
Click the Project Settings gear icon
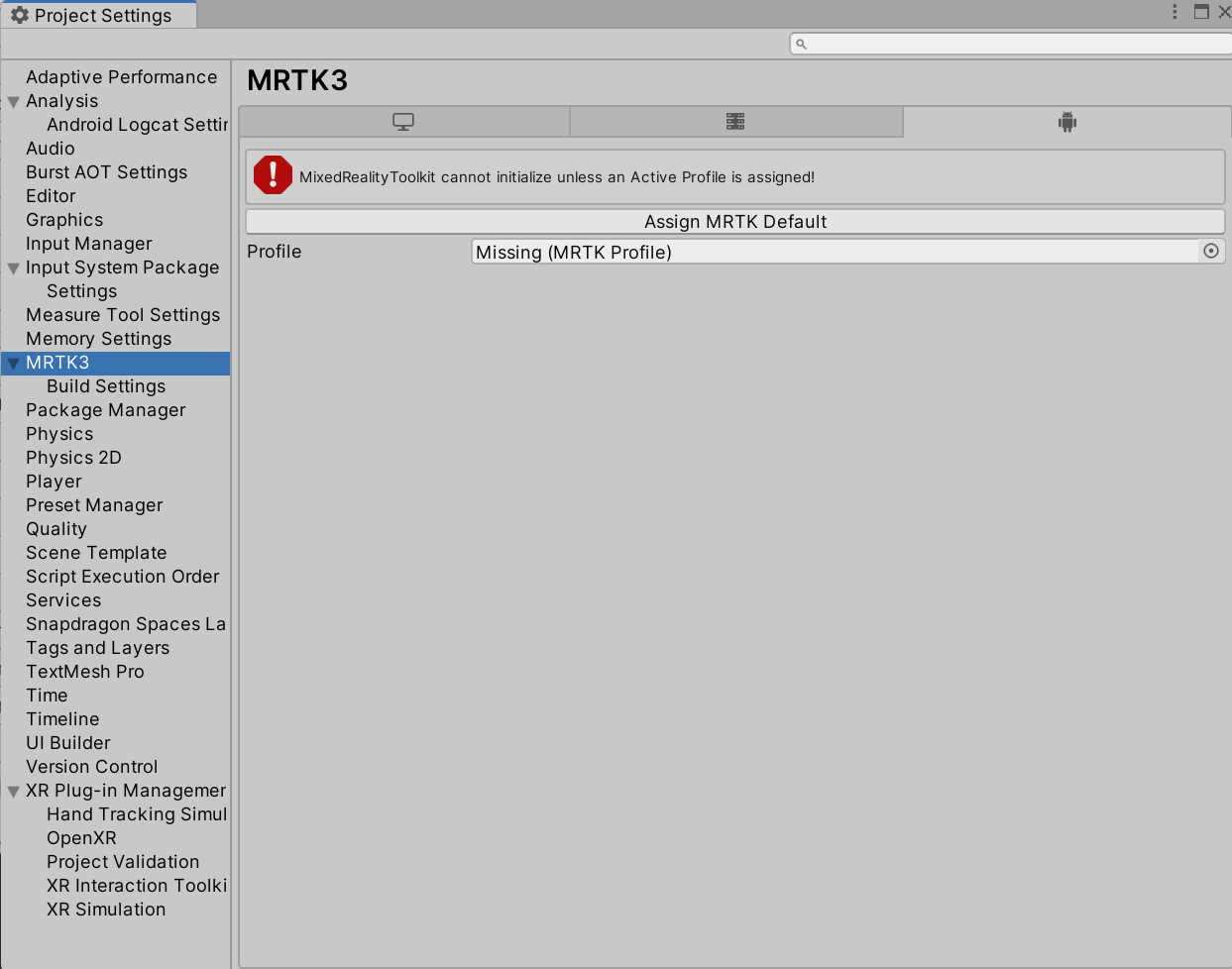[19, 15]
